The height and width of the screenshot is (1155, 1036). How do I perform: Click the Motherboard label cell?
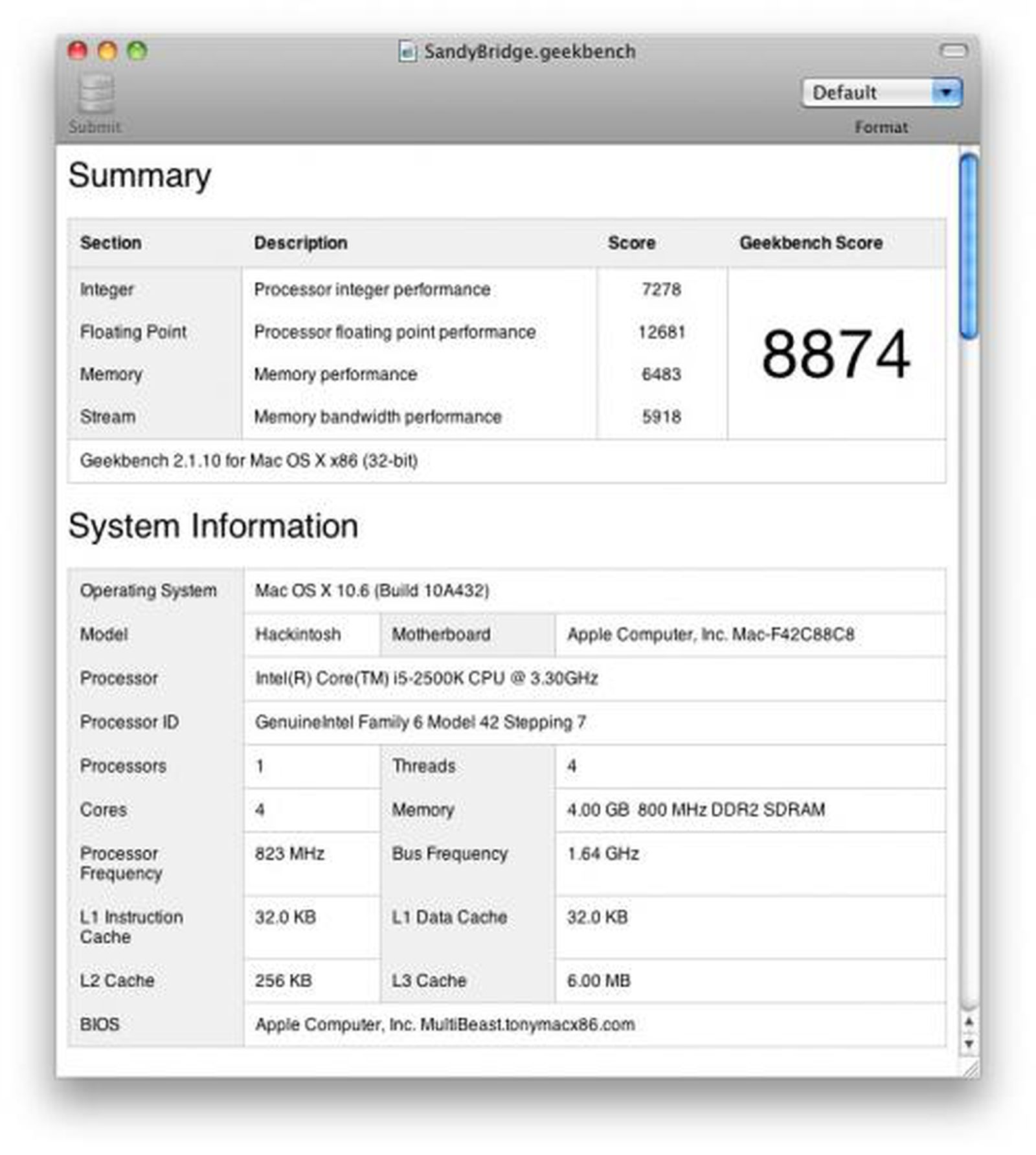[x=441, y=634]
